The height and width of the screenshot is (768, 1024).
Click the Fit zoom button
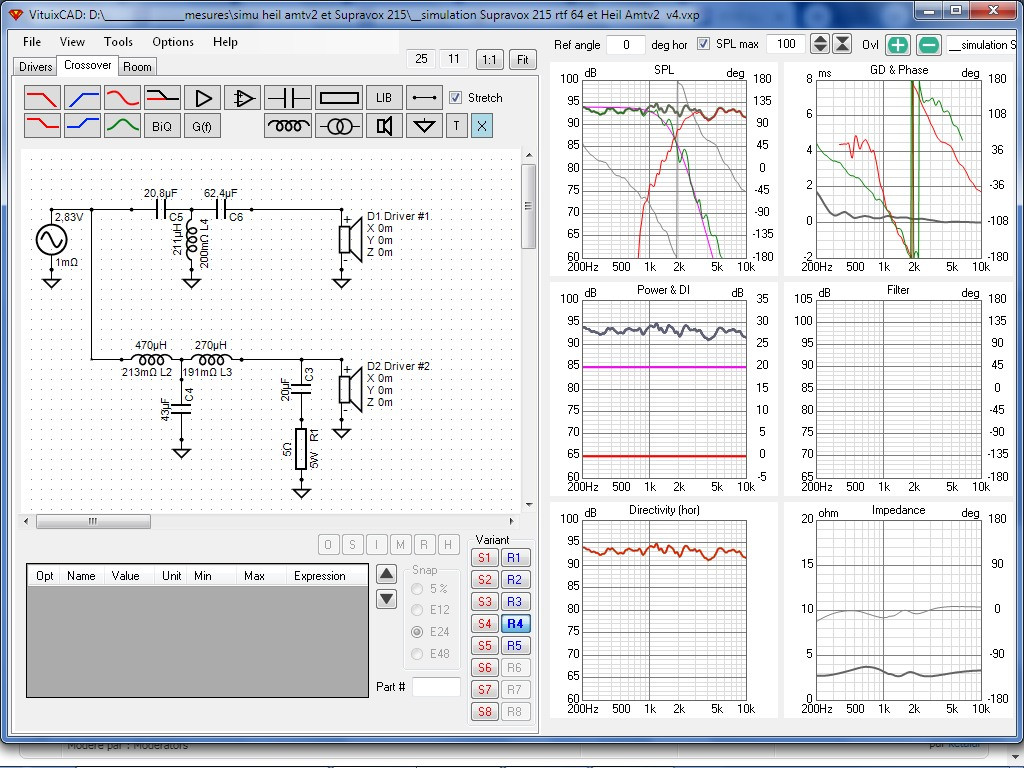click(522, 59)
